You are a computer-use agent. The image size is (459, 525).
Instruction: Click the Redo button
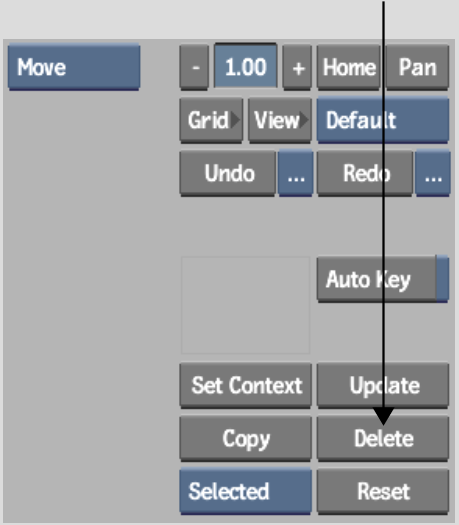pyautogui.click(x=365, y=173)
